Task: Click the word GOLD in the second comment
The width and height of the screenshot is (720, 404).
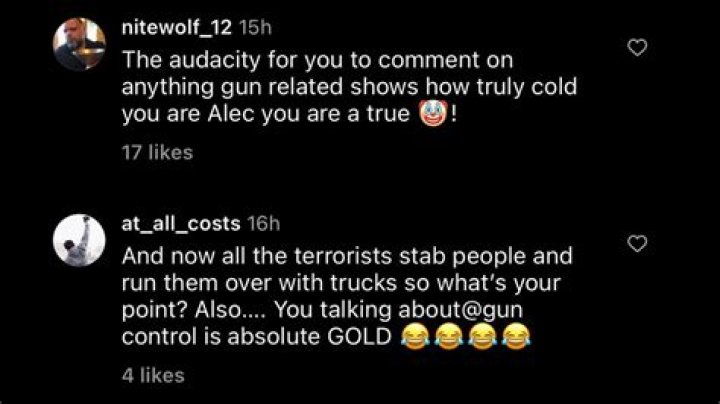Action: [x=359, y=337]
